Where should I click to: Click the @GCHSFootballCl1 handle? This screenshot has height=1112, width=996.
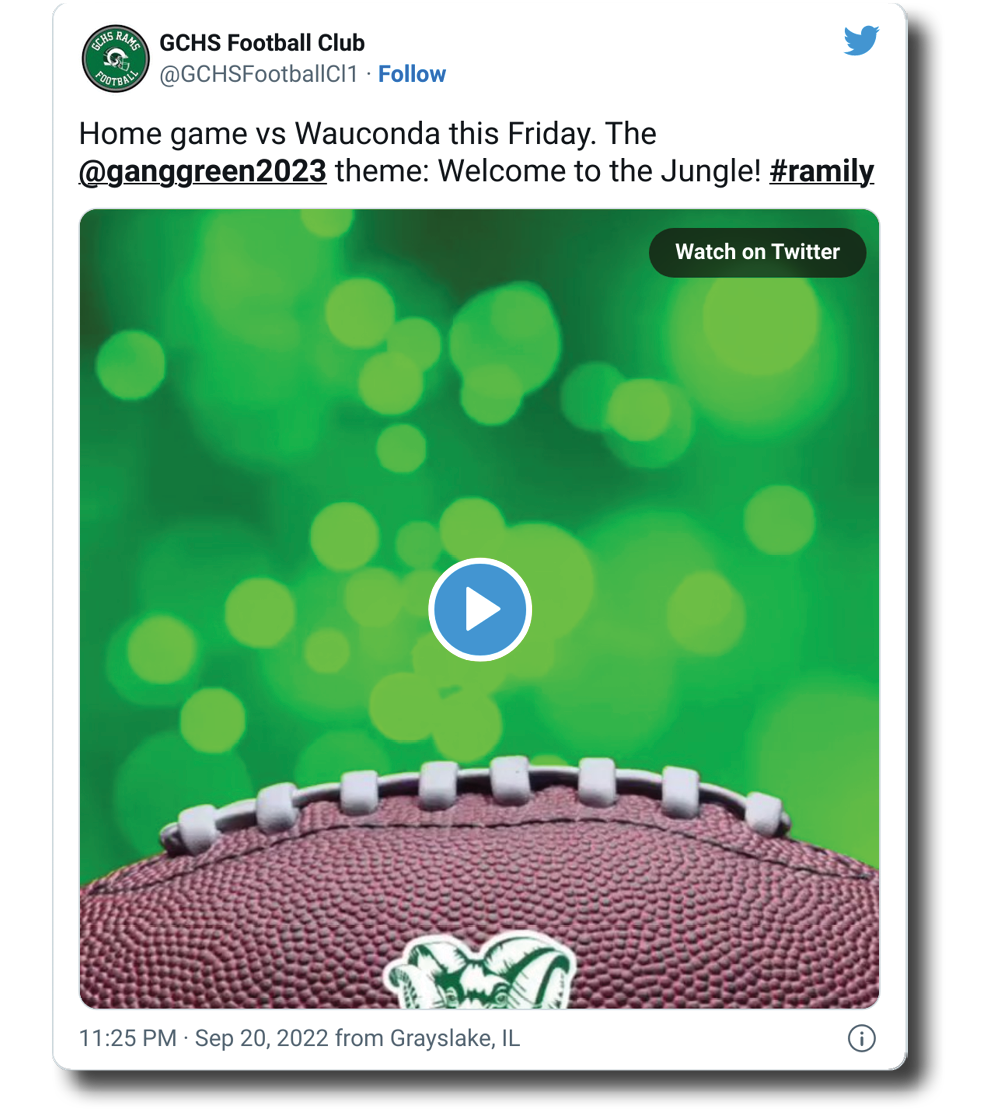click(x=258, y=74)
